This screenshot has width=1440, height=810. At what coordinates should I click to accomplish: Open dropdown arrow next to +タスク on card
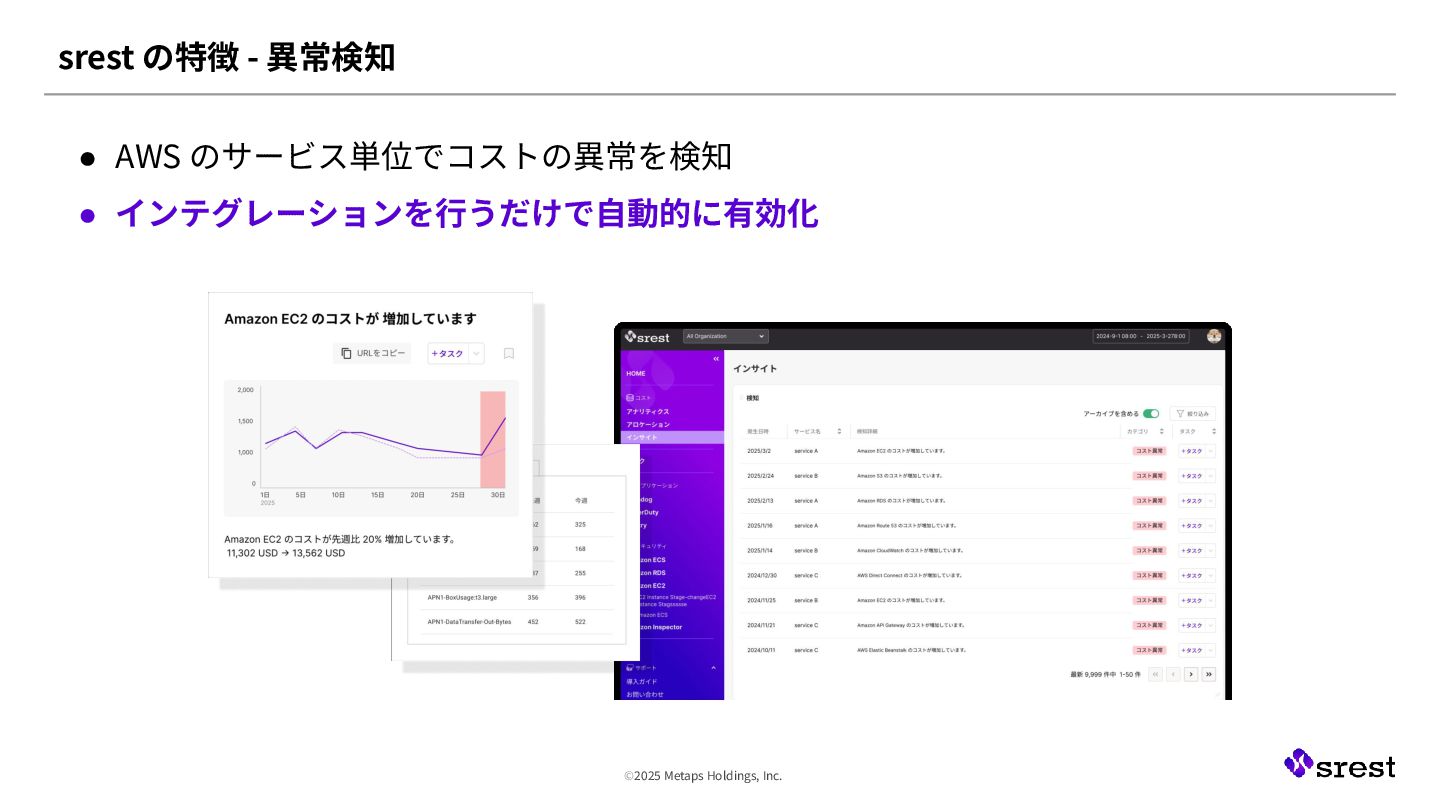click(x=476, y=353)
